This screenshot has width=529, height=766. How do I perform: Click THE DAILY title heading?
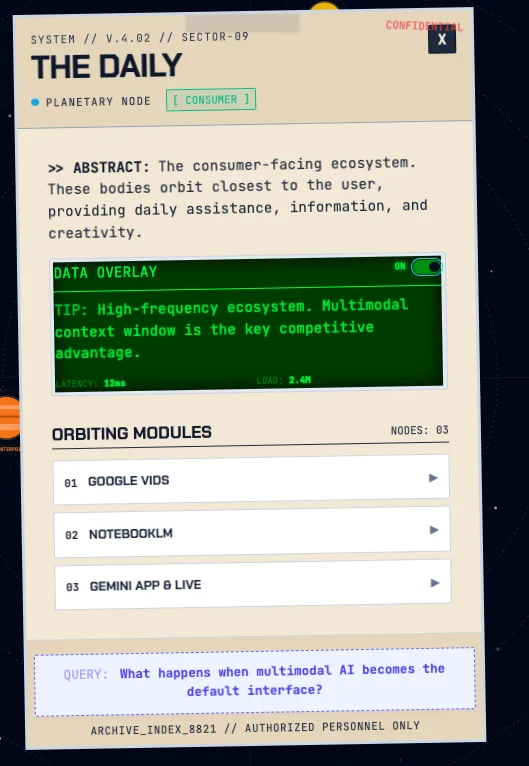point(106,66)
